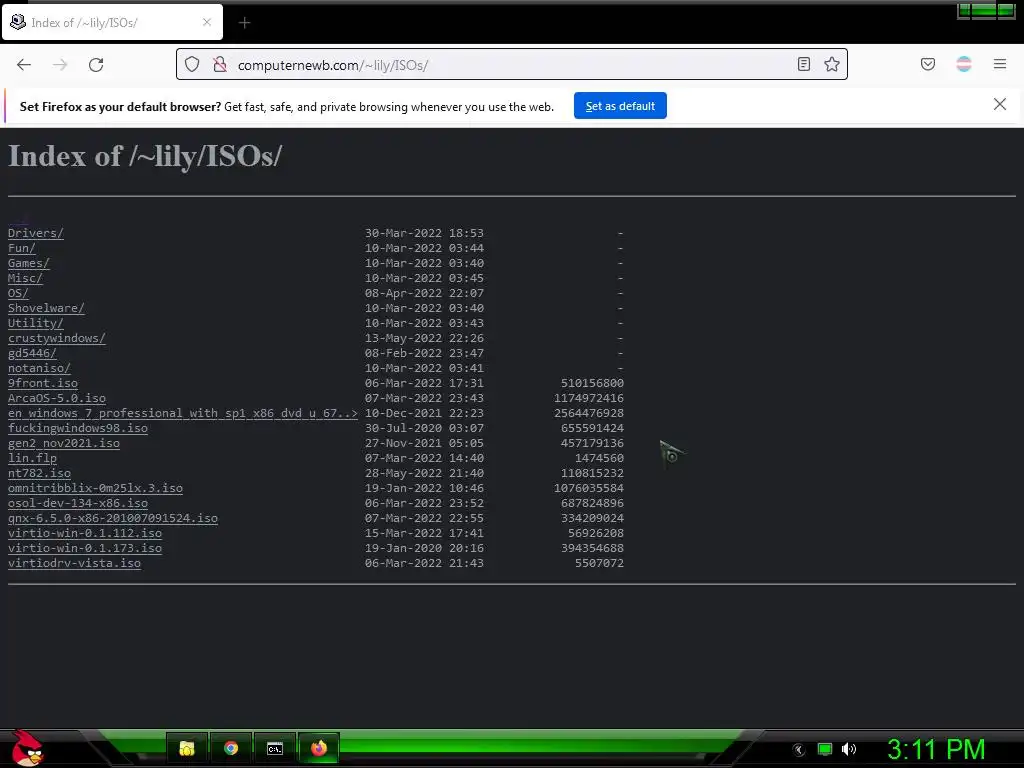Focus the address bar URL field
The image size is (1024, 768).
point(511,65)
